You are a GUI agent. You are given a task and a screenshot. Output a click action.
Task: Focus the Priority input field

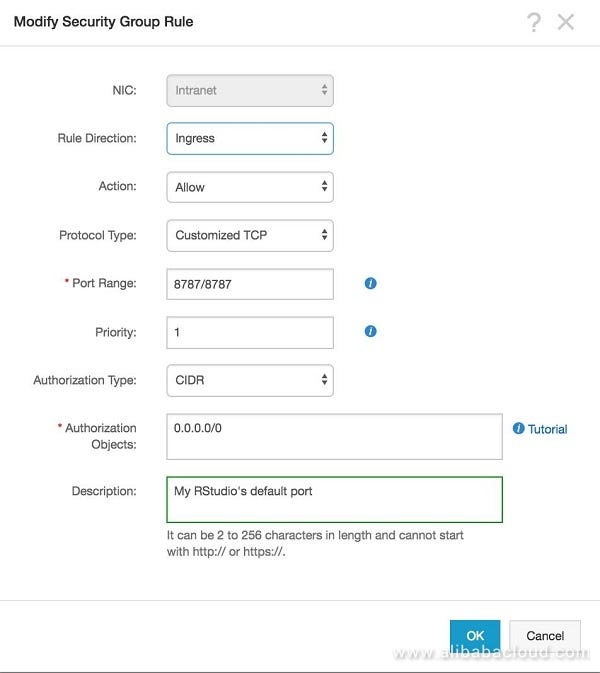tap(249, 332)
